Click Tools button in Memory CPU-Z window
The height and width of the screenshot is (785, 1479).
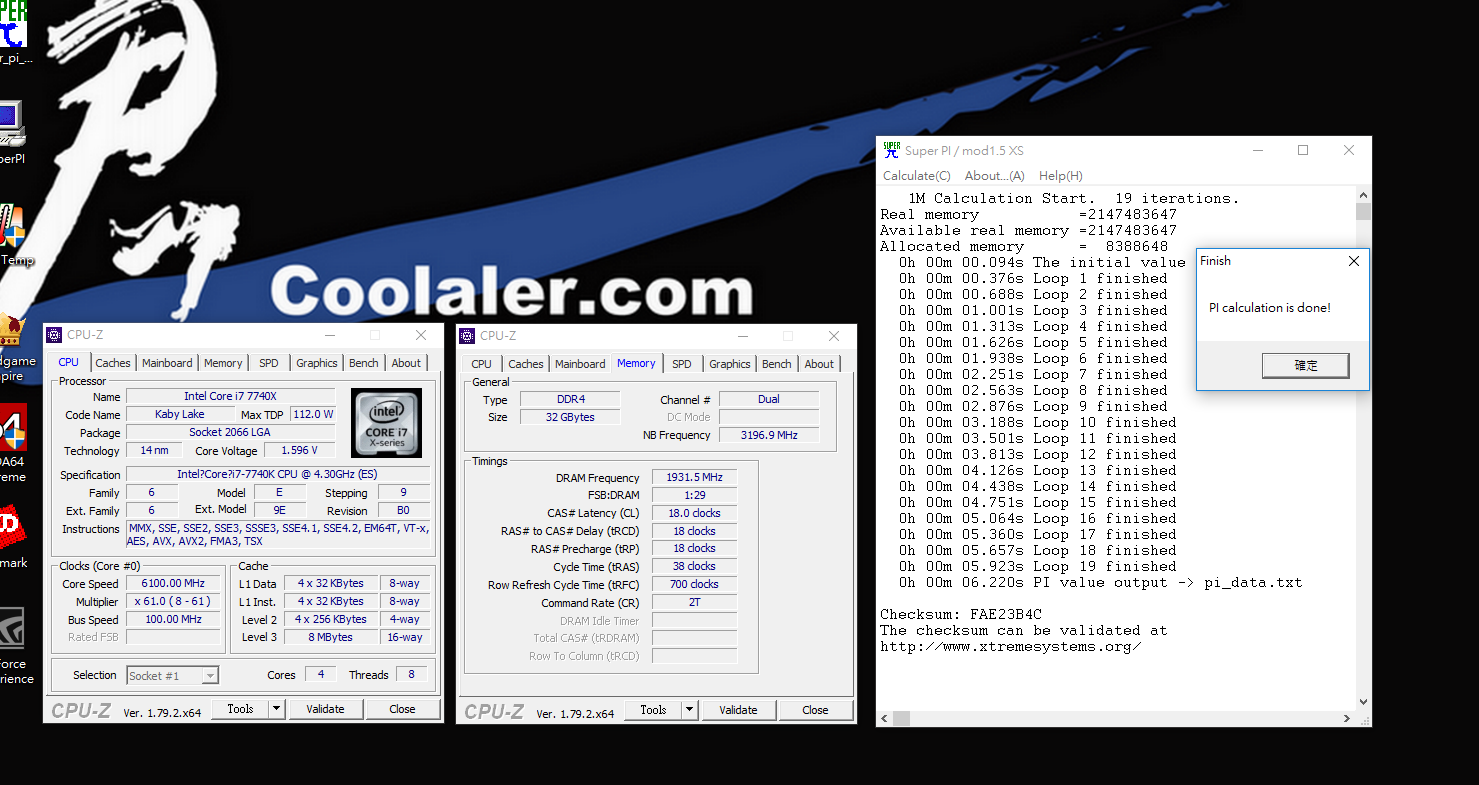point(653,709)
